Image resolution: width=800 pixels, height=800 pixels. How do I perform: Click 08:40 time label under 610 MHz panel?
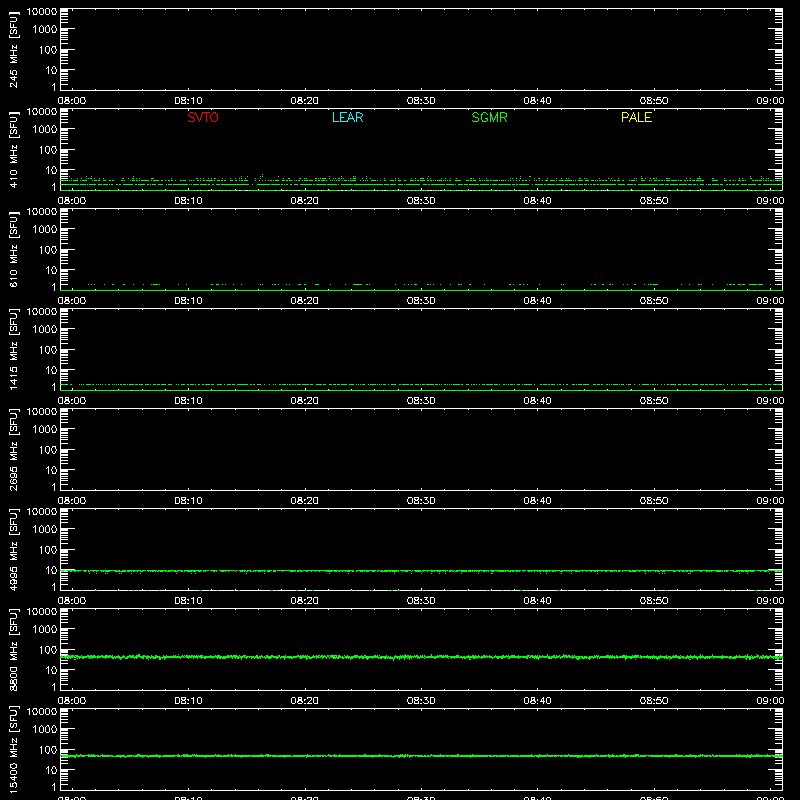point(537,301)
